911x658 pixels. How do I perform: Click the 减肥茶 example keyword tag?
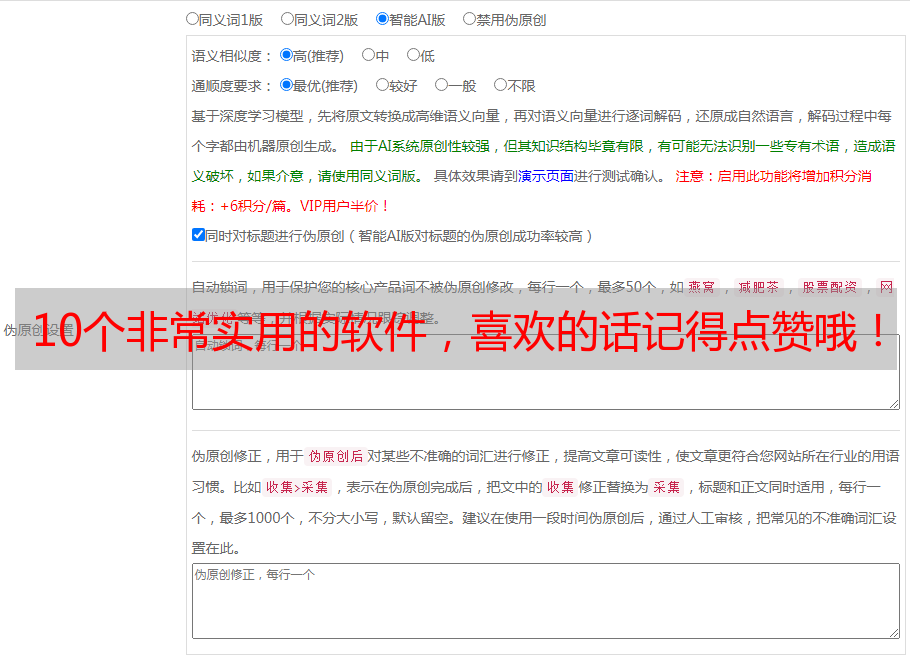point(758,287)
